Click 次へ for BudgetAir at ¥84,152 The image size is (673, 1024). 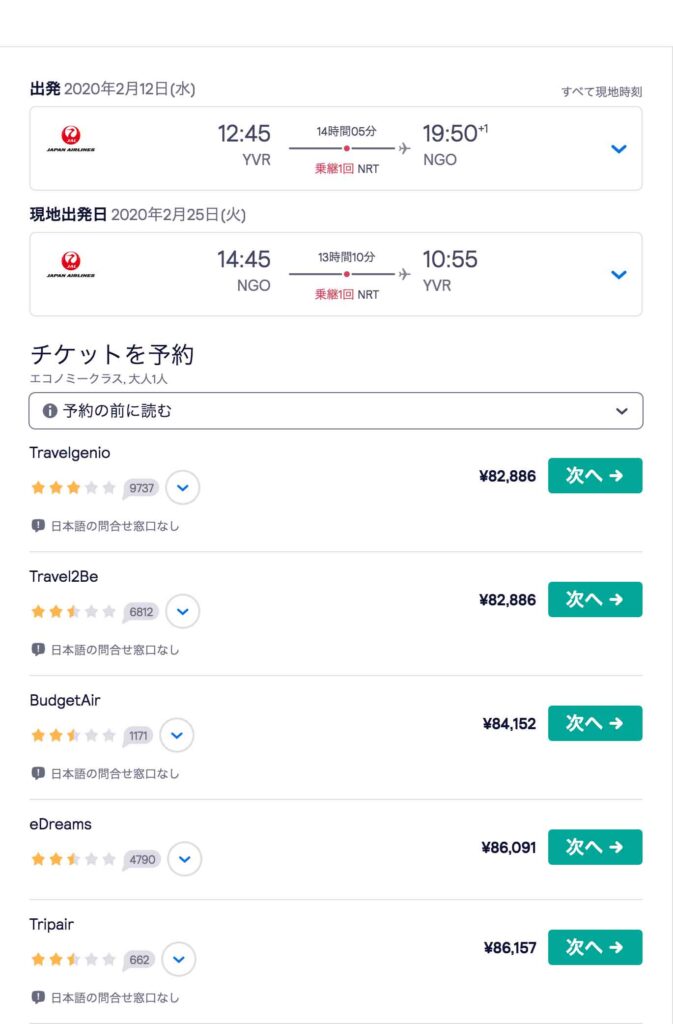594,723
